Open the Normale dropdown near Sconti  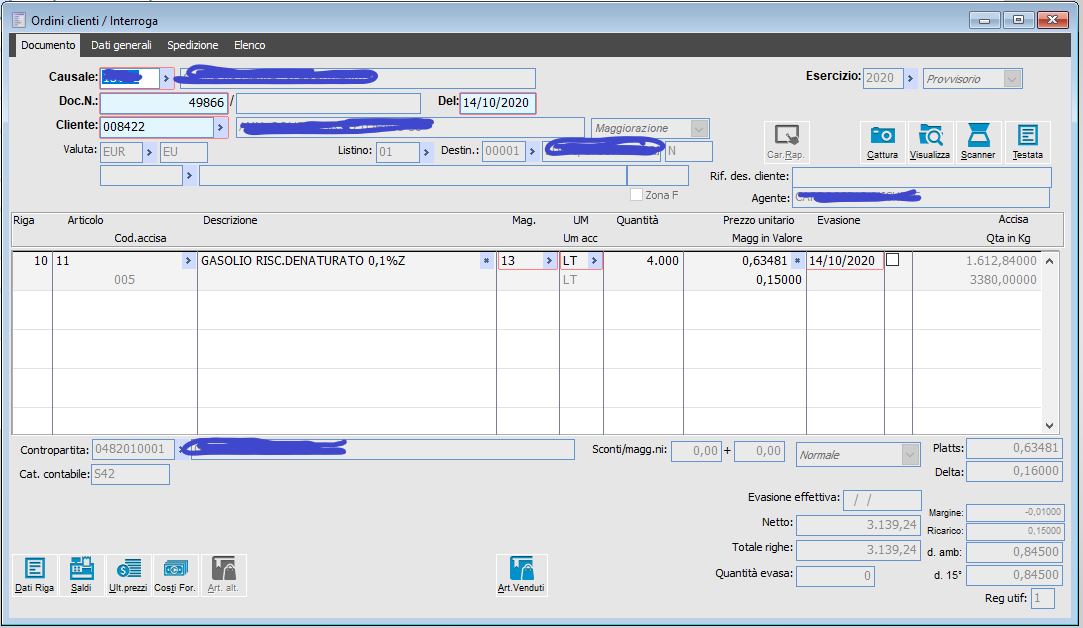[x=908, y=455]
